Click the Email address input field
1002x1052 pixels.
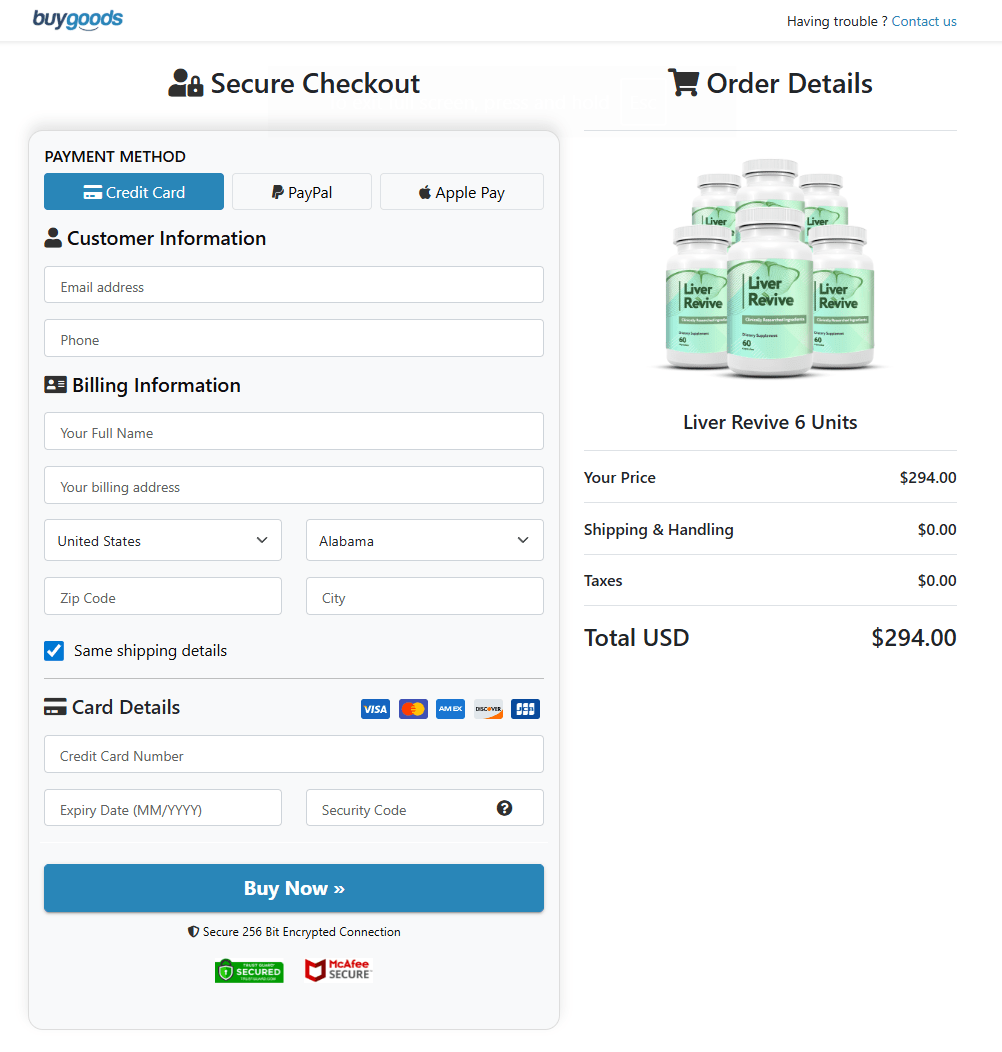pos(293,284)
